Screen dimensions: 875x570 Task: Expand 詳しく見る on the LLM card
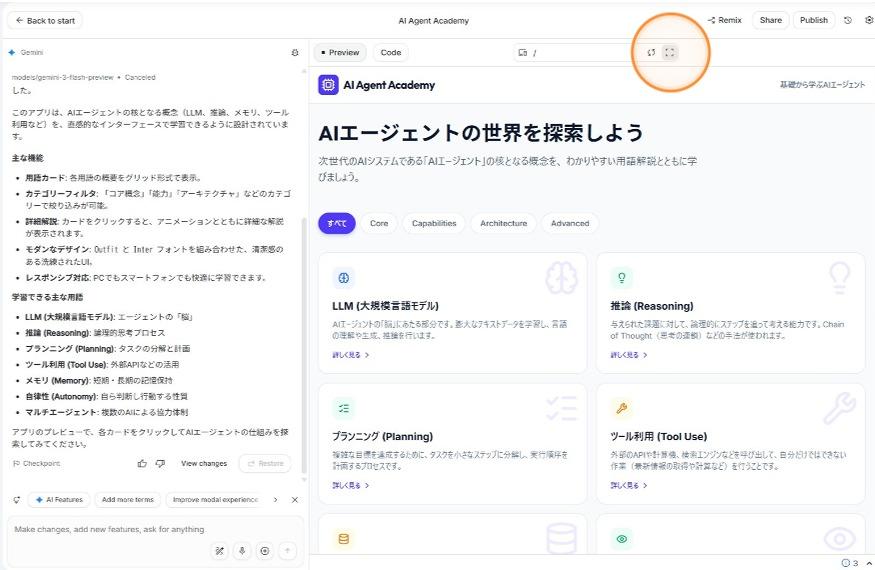click(351, 355)
